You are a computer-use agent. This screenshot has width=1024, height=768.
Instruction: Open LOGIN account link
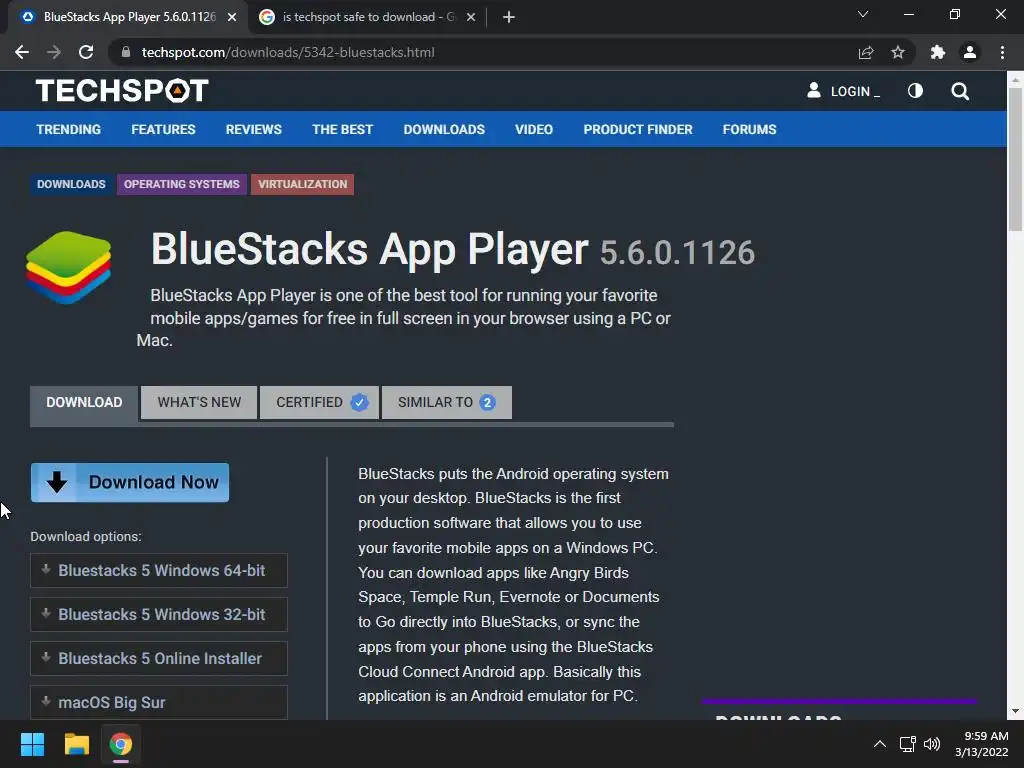843,91
